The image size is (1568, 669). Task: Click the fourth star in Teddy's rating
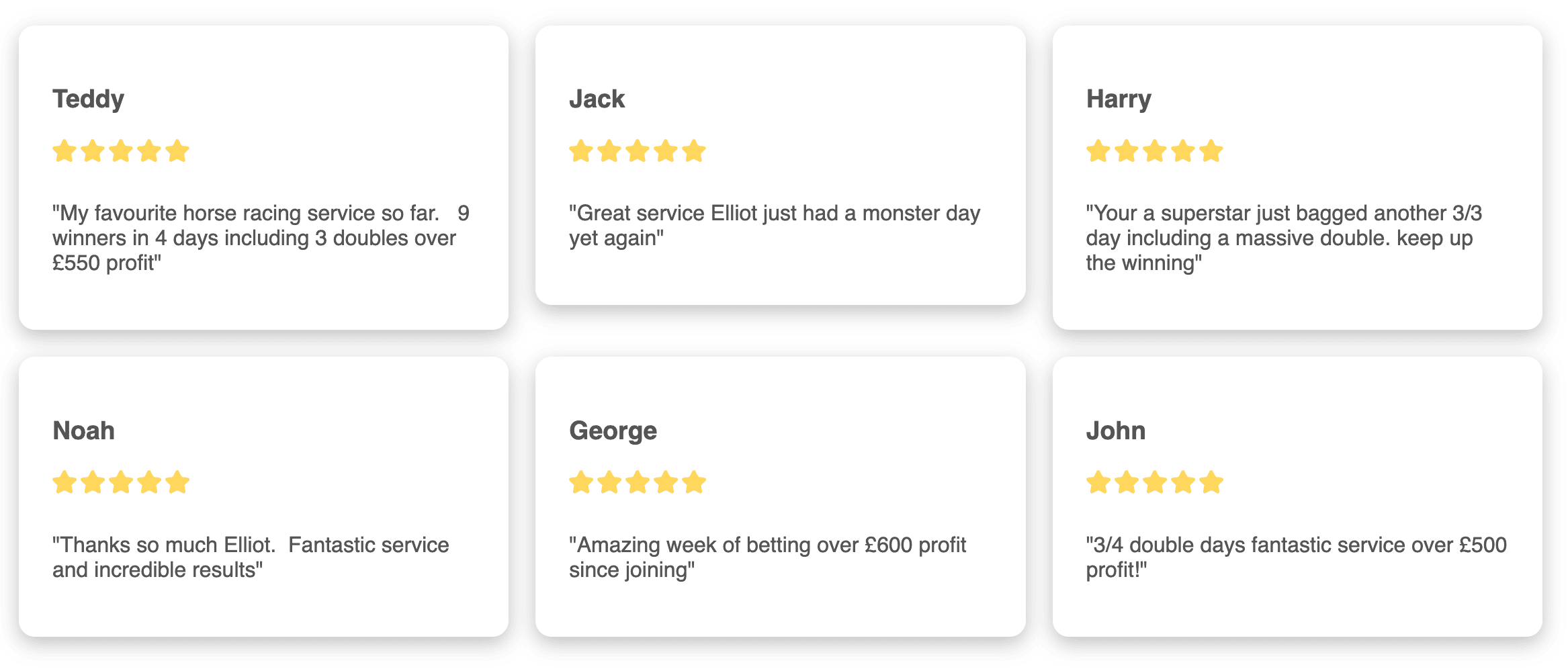149,151
